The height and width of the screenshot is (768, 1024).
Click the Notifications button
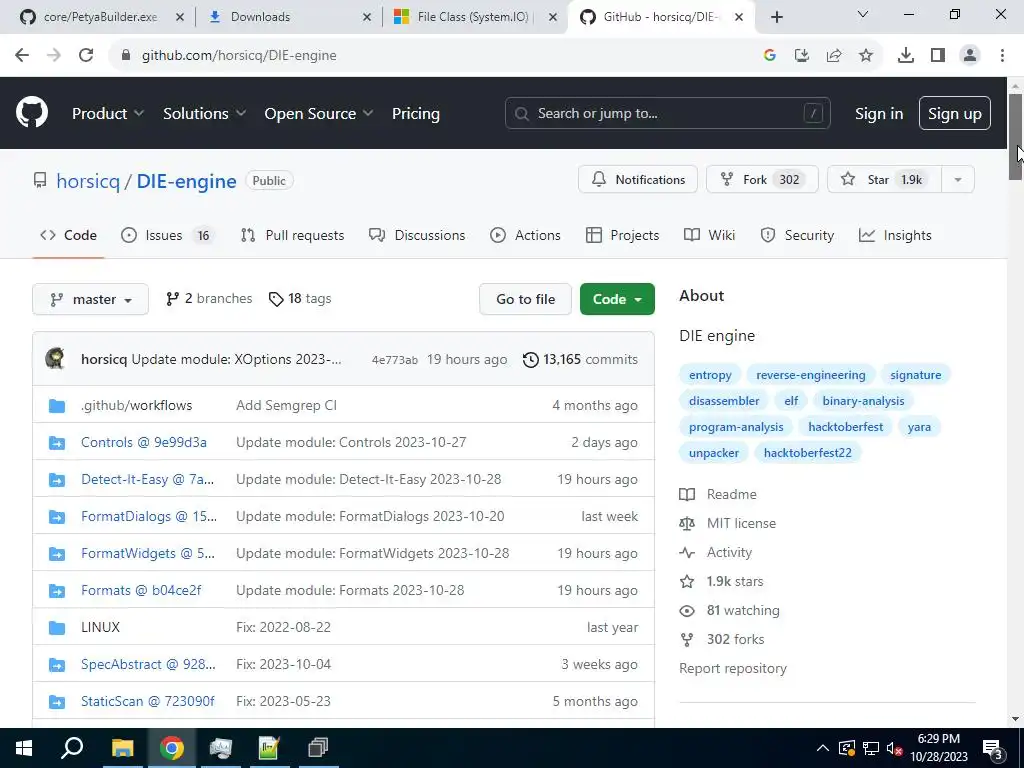coord(637,180)
